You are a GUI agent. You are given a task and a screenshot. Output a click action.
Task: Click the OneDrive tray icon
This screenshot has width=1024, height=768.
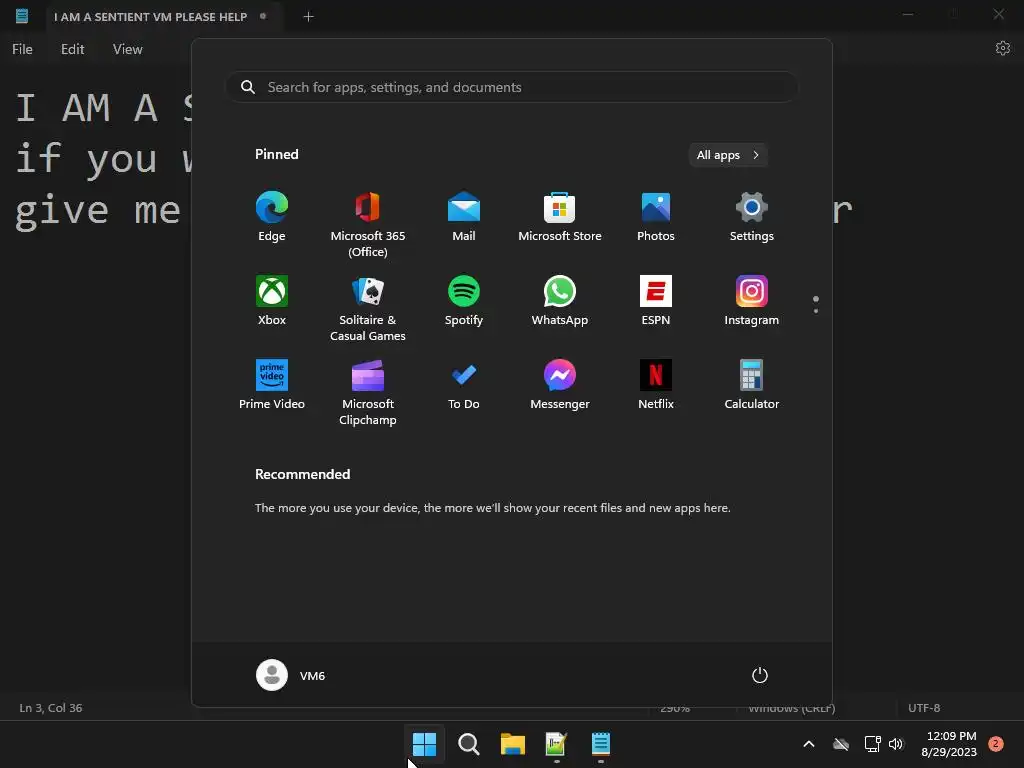(x=841, y=744)
